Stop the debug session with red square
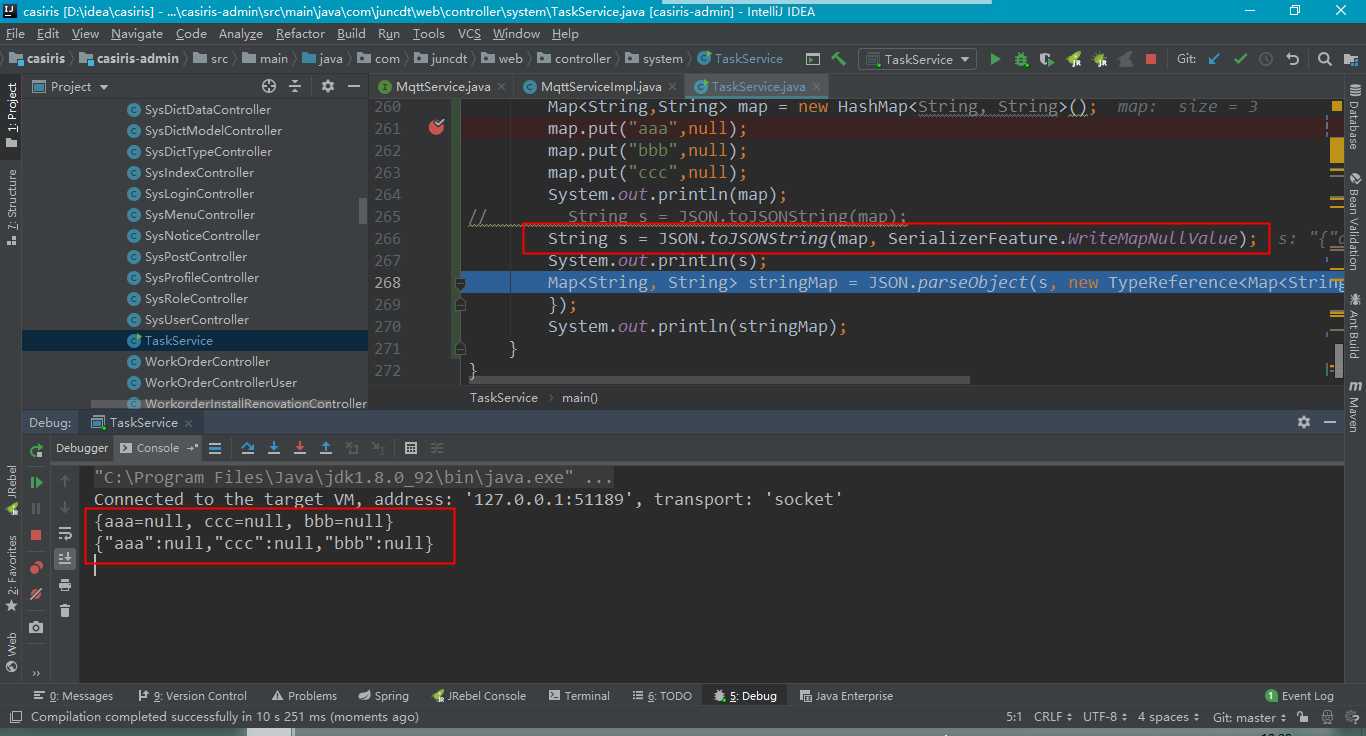The height and width of the screenshot is (736, 1366). (37, 535)
